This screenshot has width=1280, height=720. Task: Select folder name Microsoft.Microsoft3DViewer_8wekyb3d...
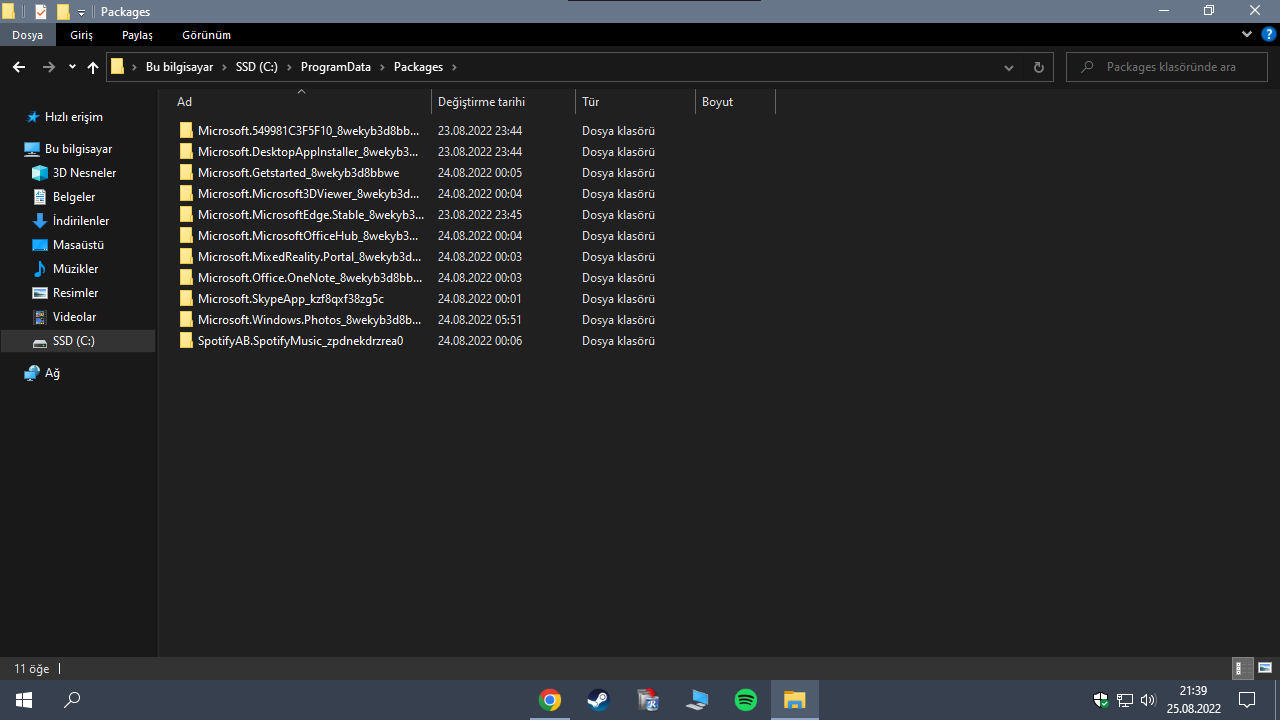(x=309, y=194)
